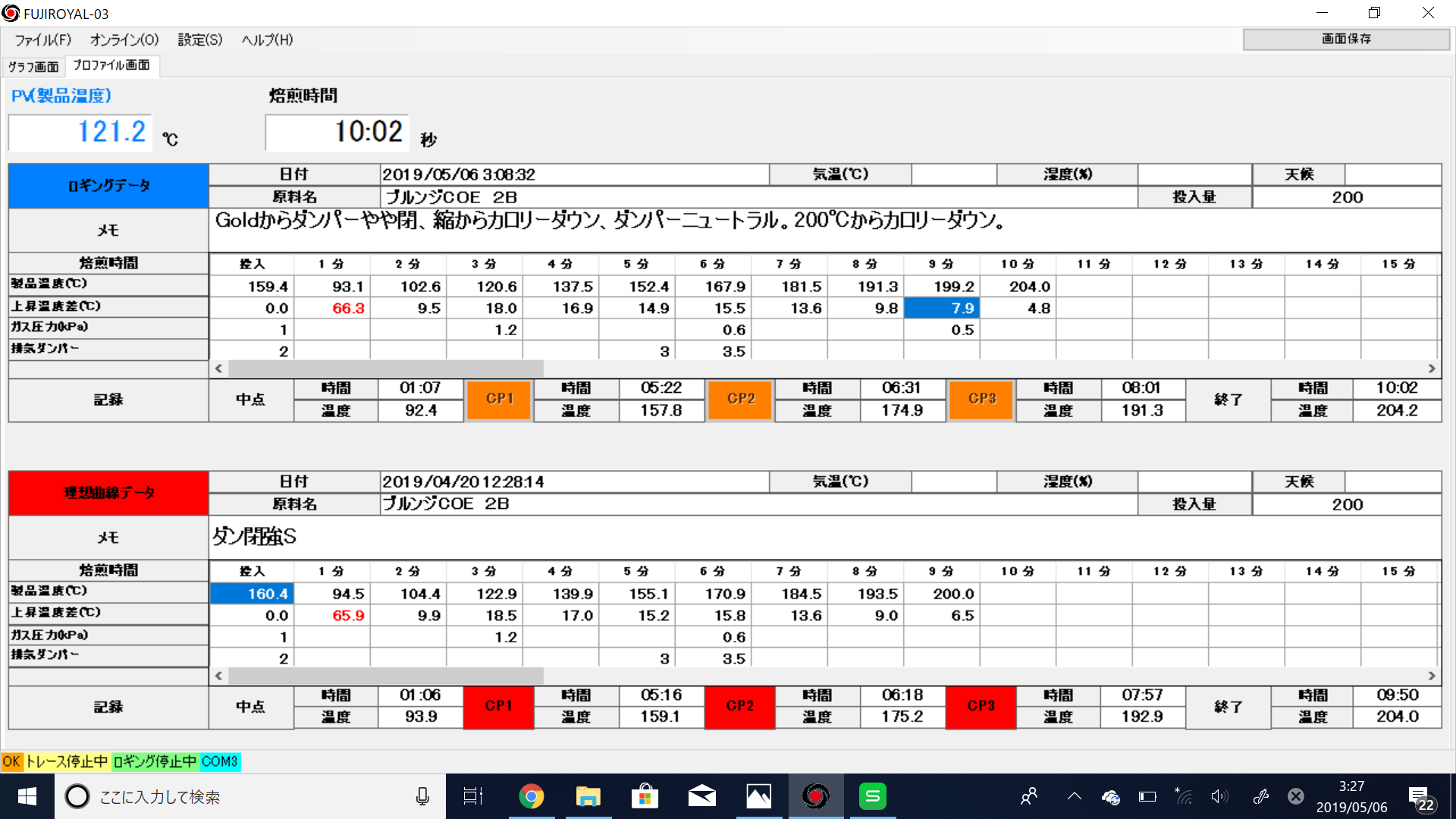Open Chrome from the taskbar
The image size is (1456, 819).
point(531,796)
